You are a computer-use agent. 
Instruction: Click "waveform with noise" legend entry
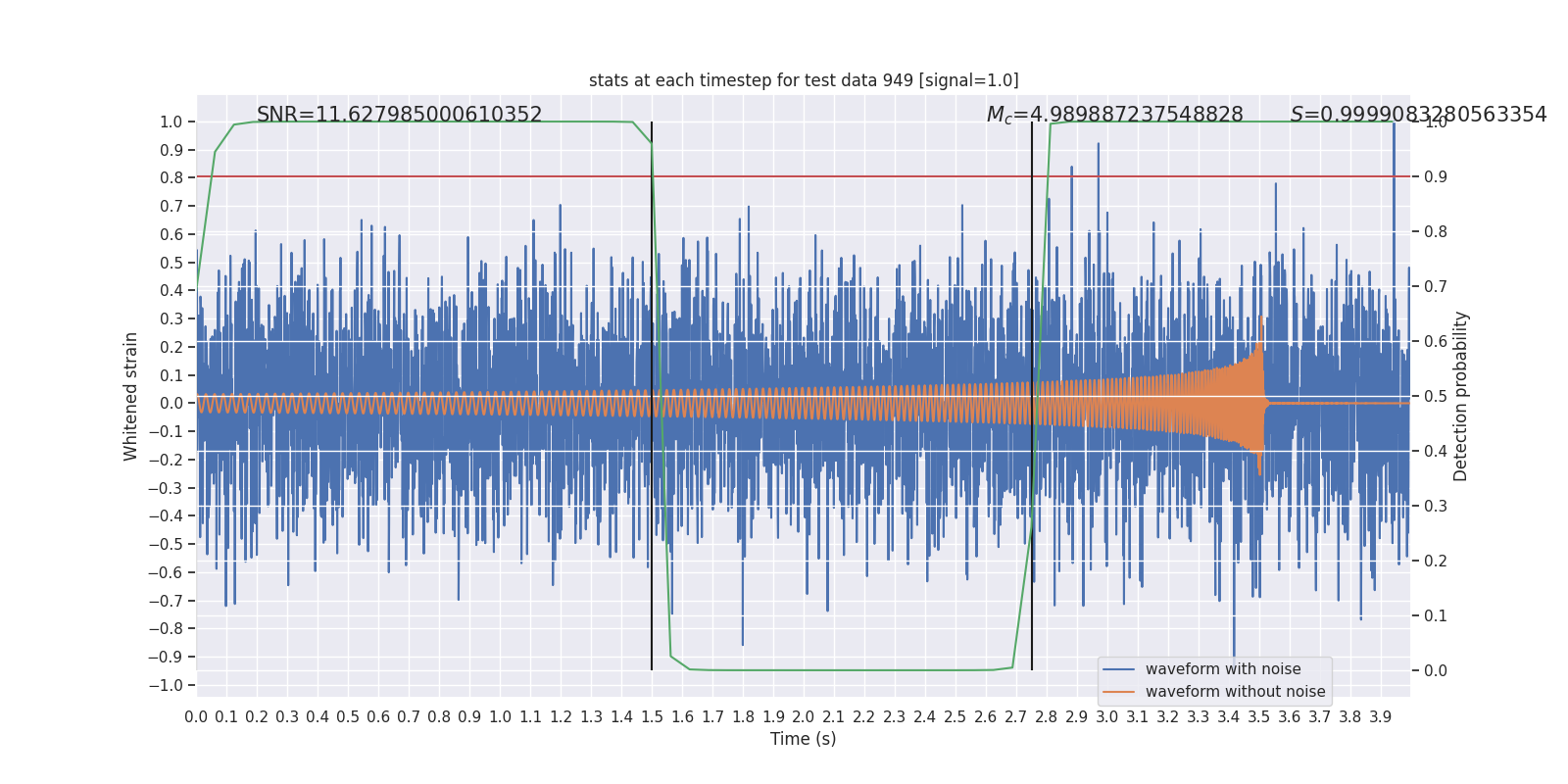tap(1223, 669)
